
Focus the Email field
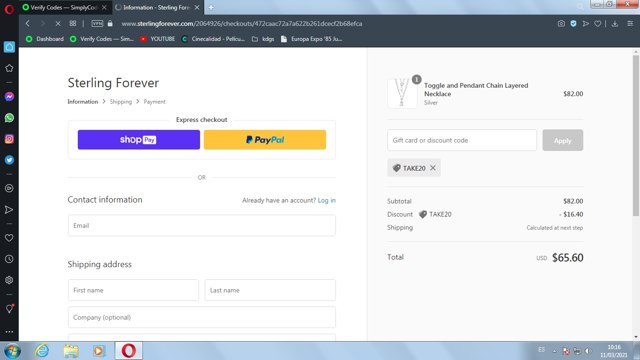pos(202,225)
